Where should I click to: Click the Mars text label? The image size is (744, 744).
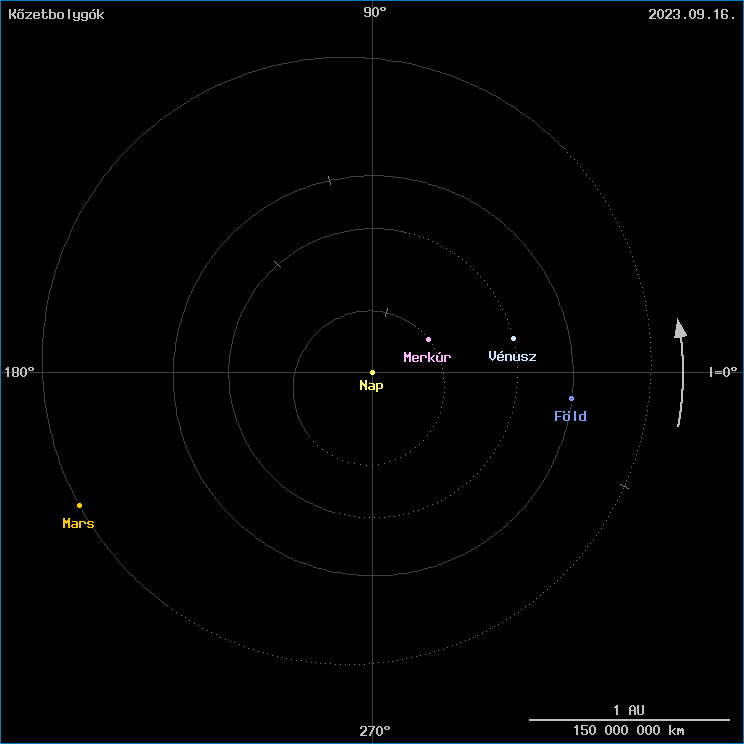click(x=78, y=523)
